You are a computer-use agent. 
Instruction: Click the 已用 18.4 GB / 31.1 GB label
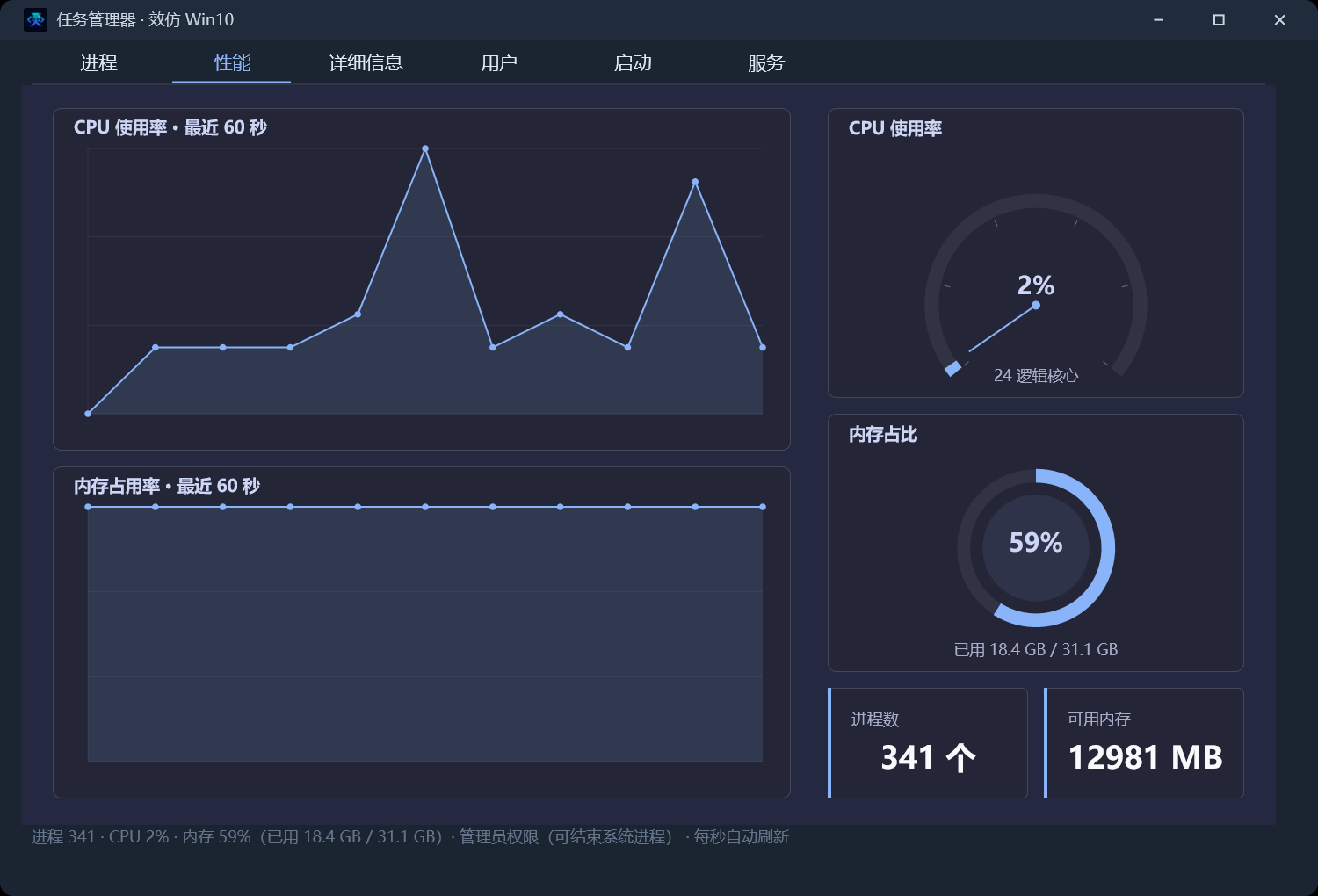(1036, 650)
